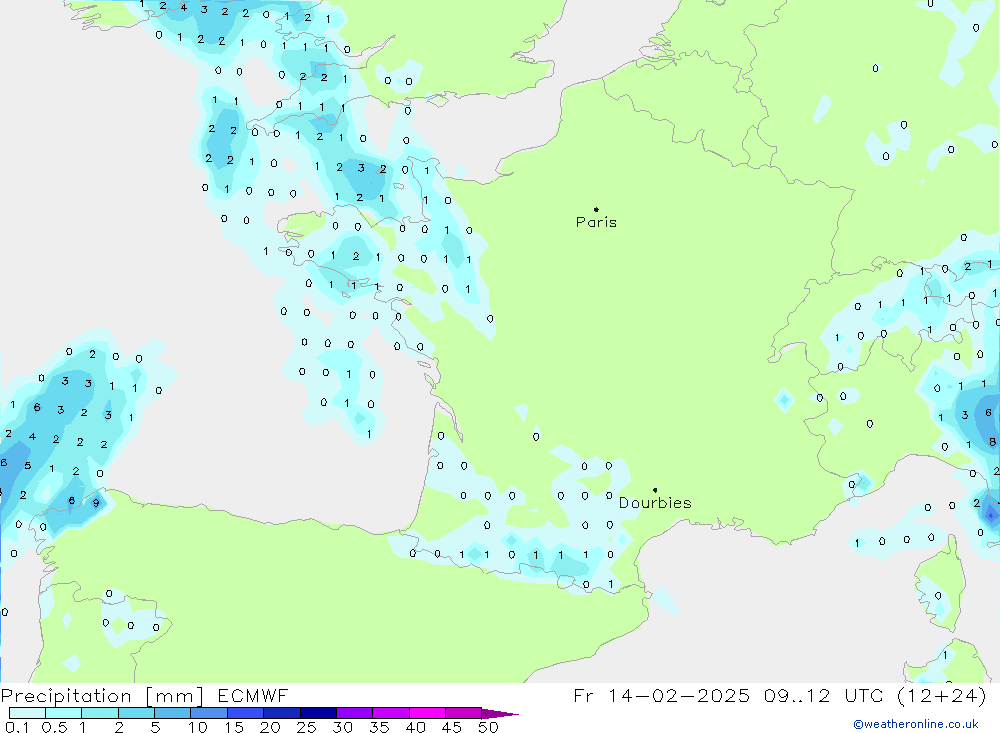Pick the 0.1–0.5 mm legend swatch
The image size is (1000, 733).
pyautogui.click(x=27, y=713)
